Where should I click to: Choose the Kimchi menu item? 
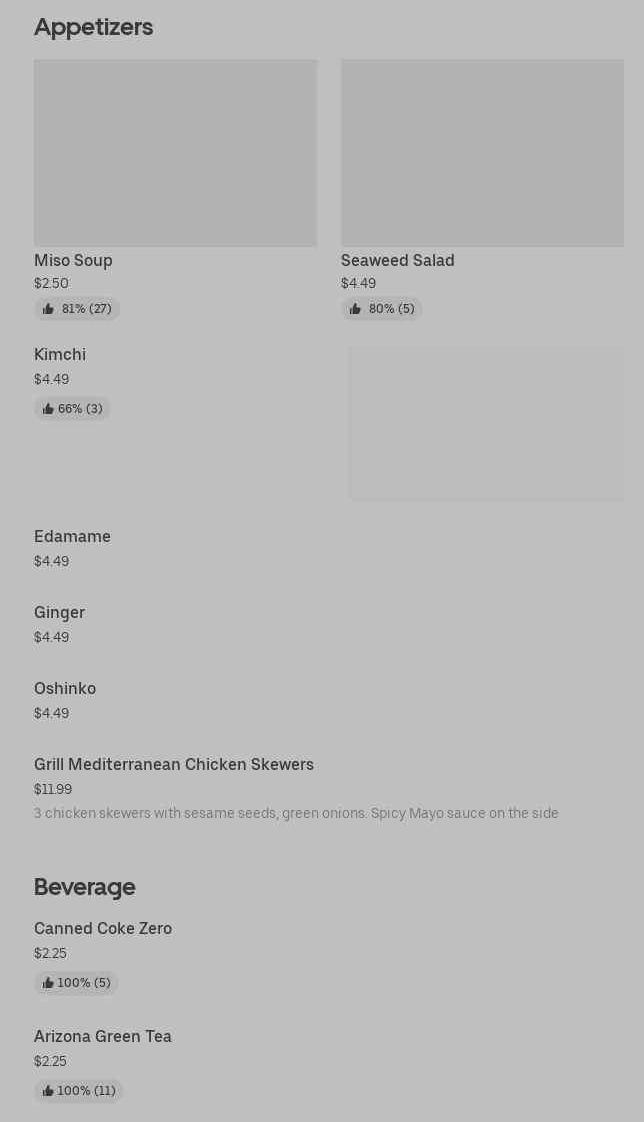tap(60, 354)
